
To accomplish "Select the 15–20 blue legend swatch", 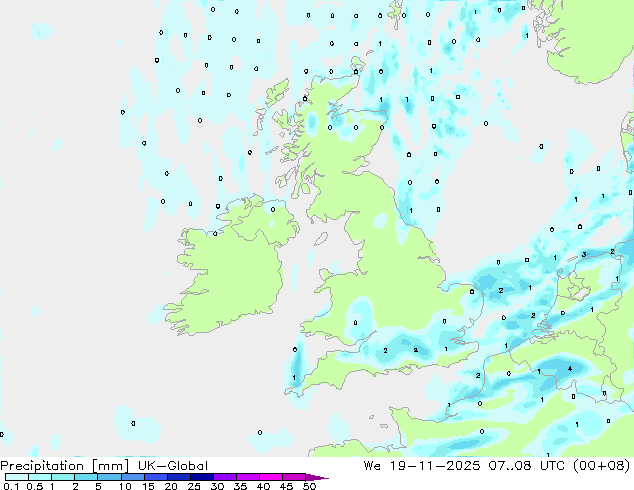I will tap(156, 477).
